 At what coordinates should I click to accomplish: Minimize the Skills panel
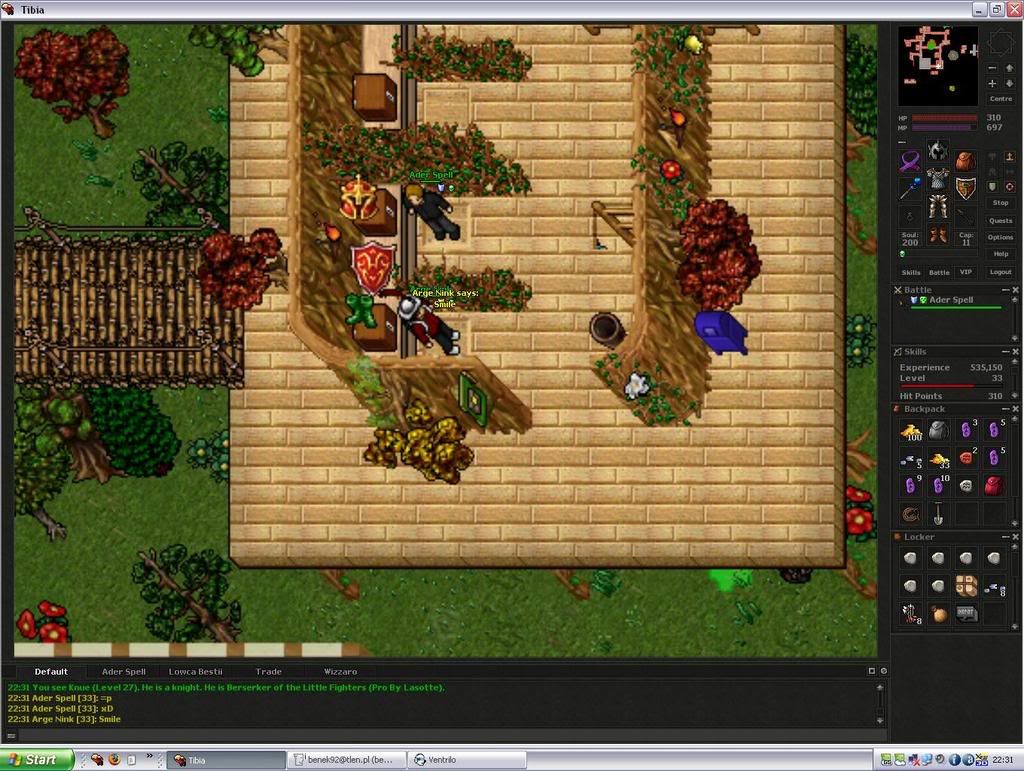point(1006,352)
